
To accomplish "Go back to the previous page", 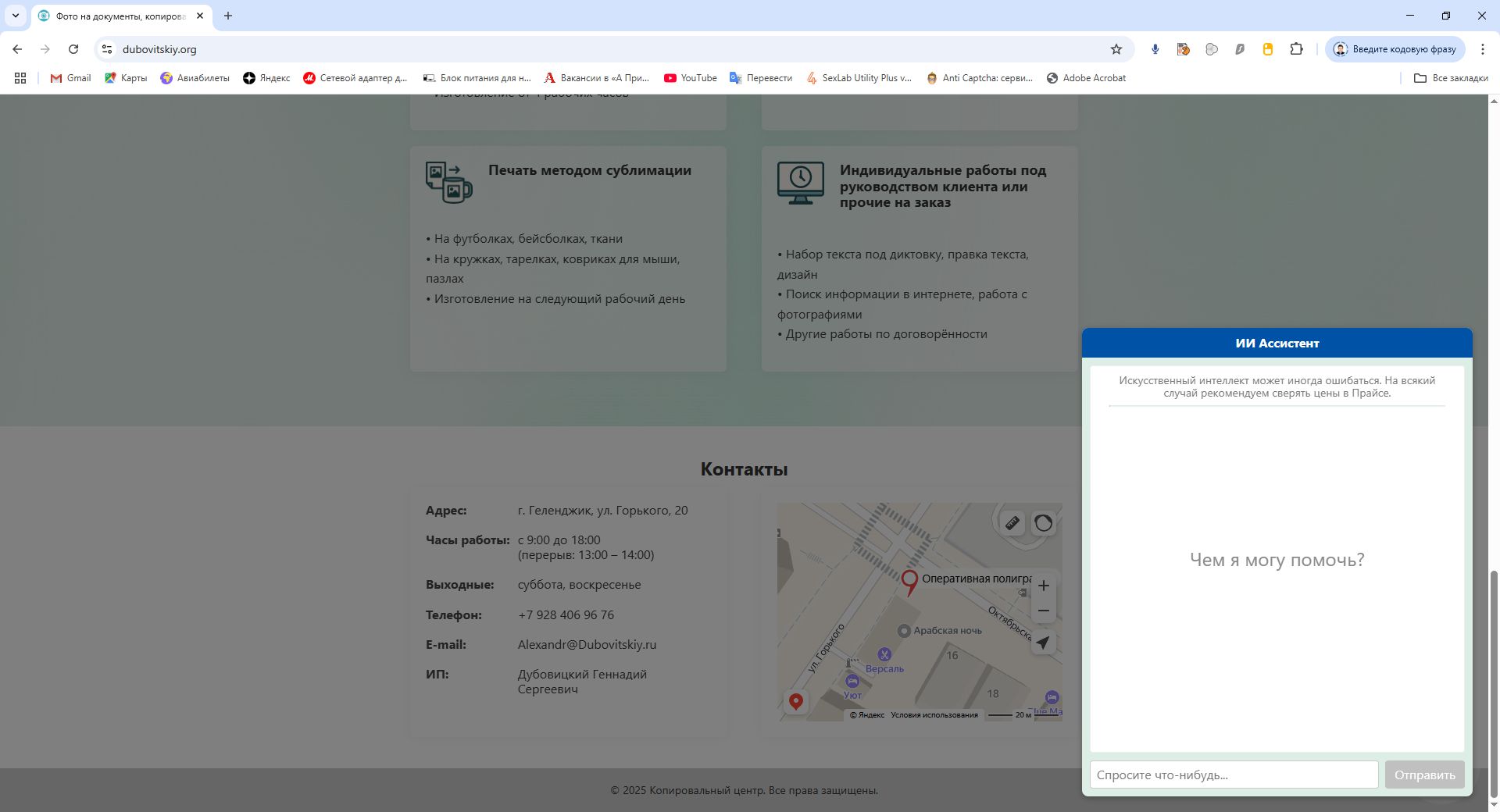I will click(x=17, y=49).
